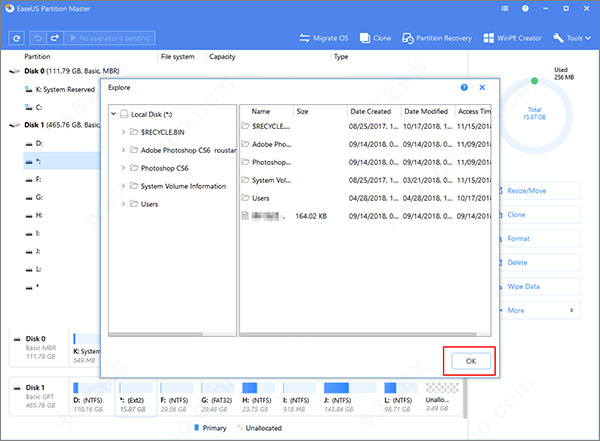Expand the More options in right panel
The image size is (600, 441).
click(x=515, y=310)
